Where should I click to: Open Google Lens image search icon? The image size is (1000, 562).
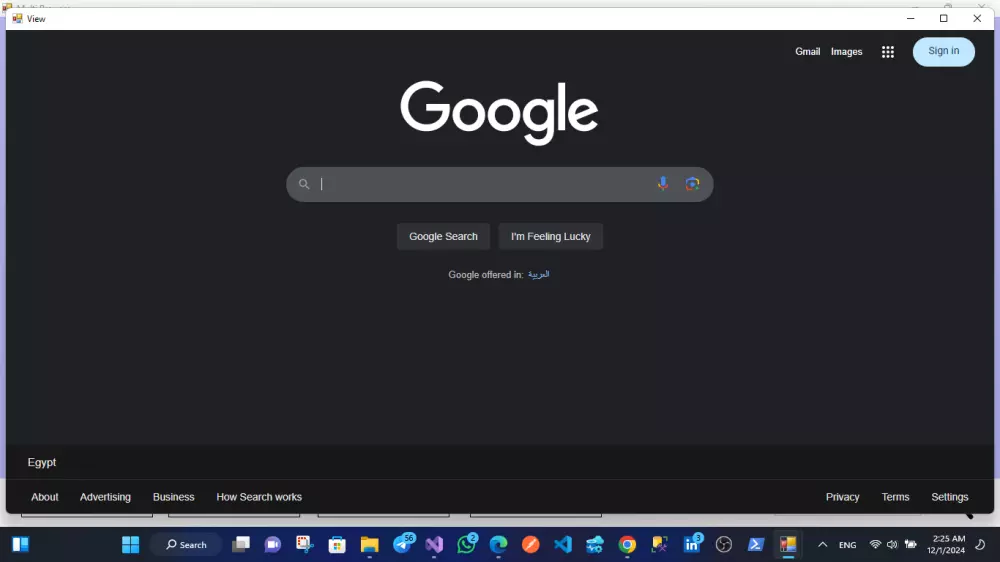coord(692,184)
